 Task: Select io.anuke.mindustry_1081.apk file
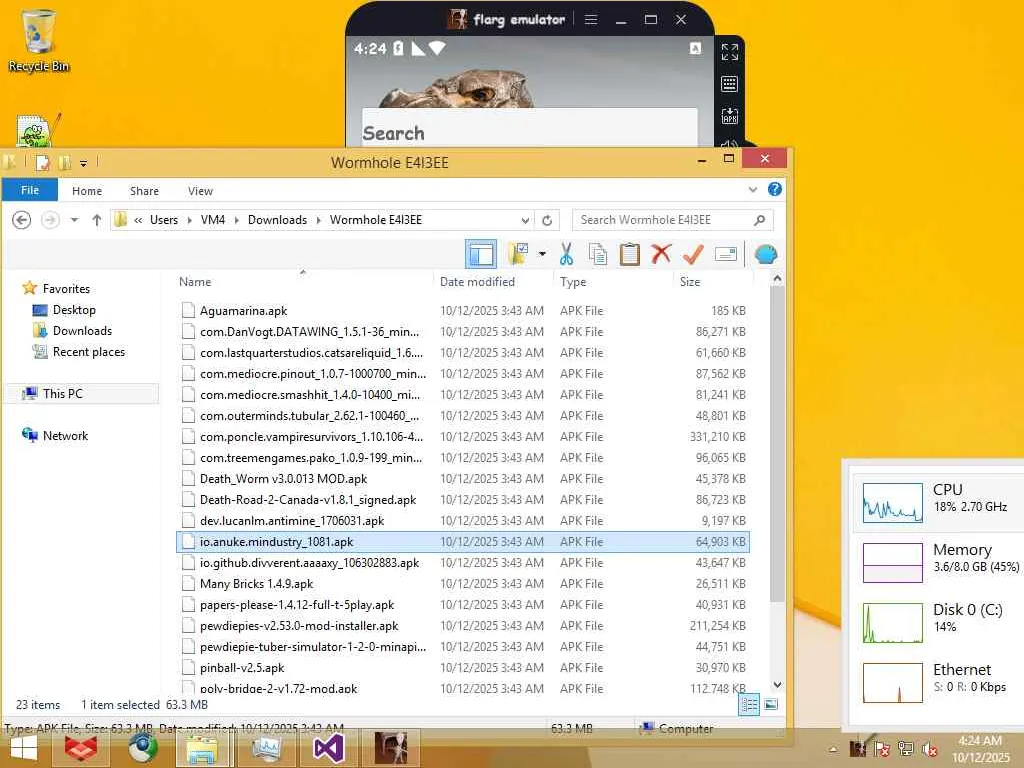[x=462, y=541]
